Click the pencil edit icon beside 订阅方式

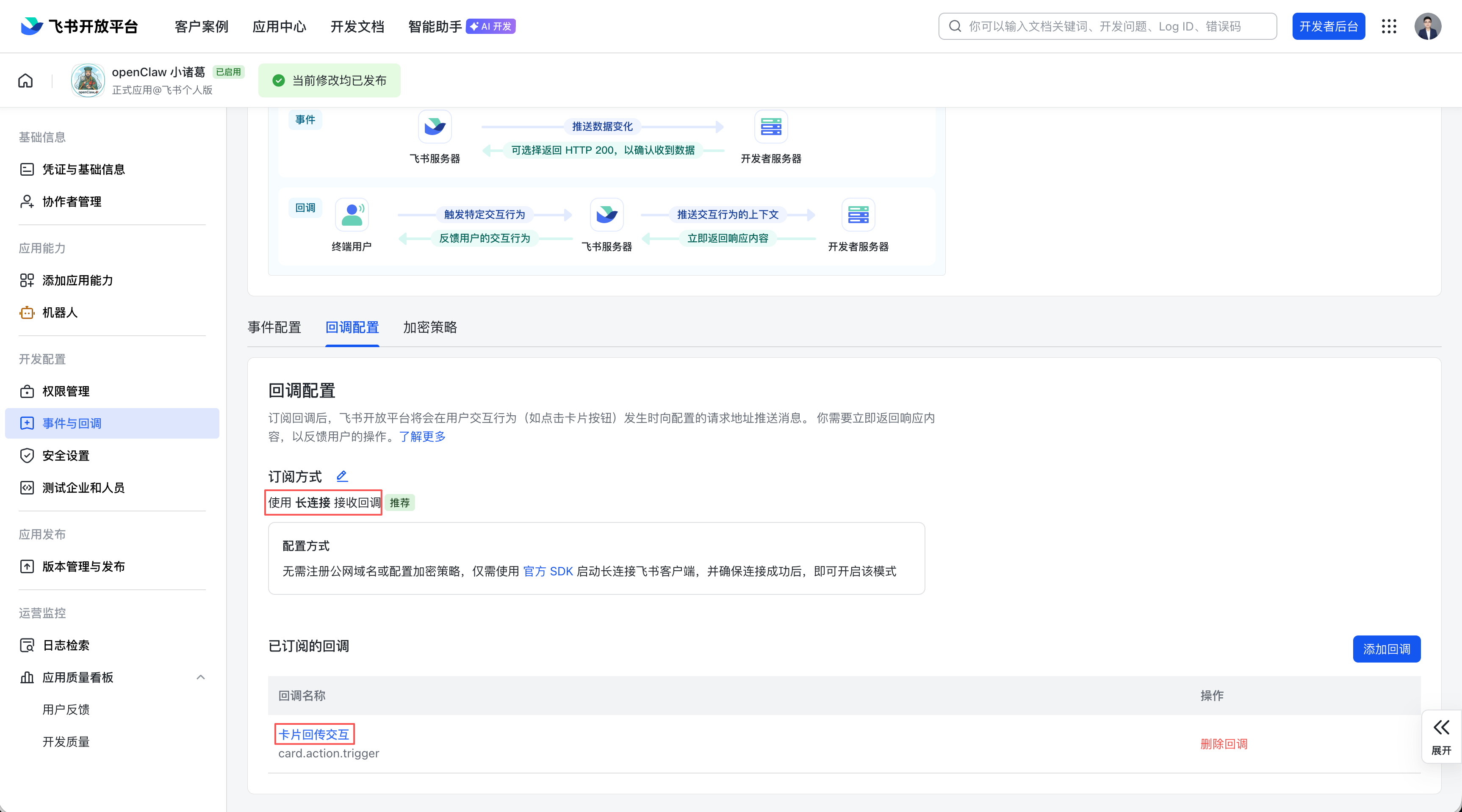click(342, 476)
